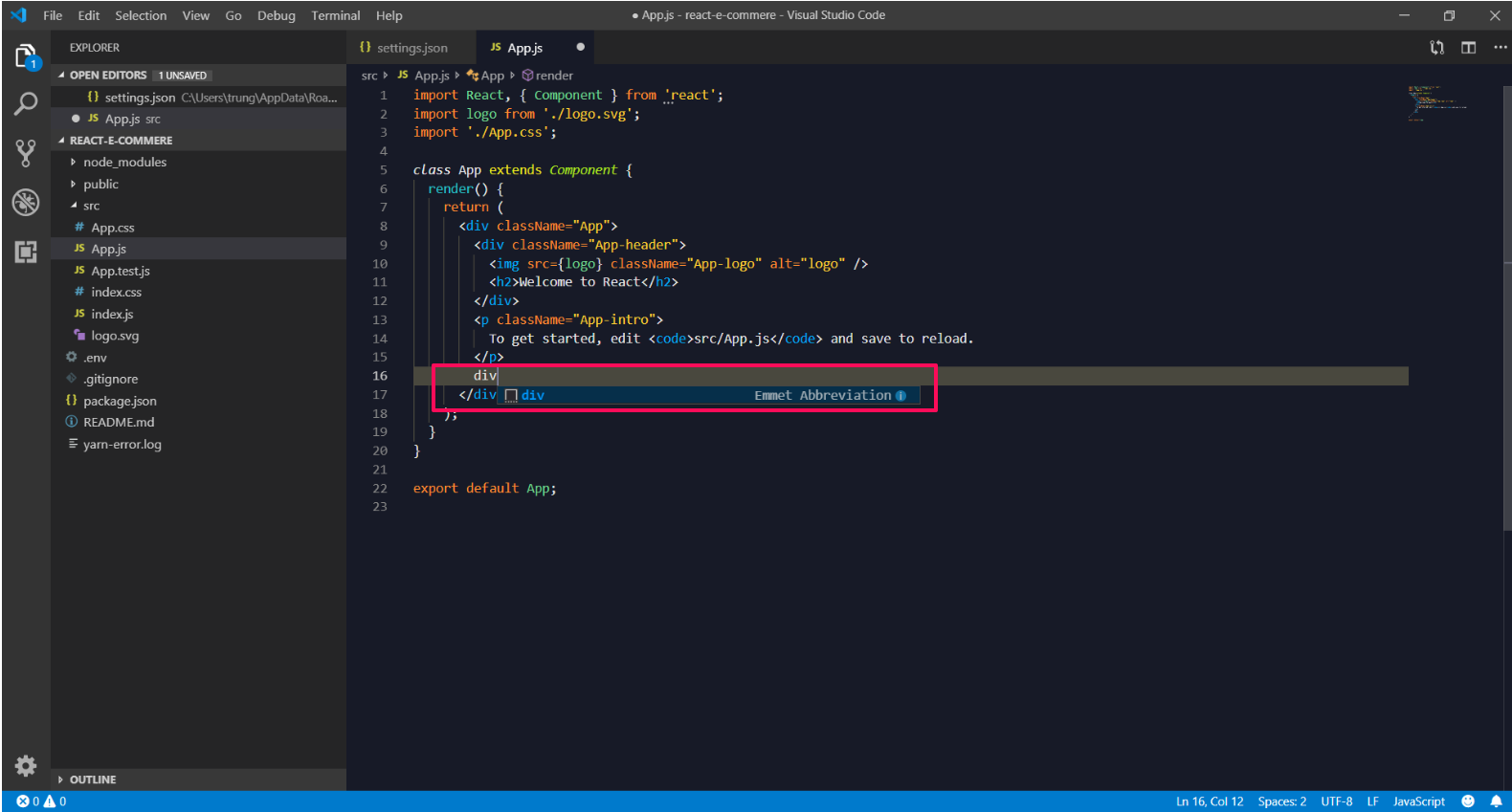Open the Manage gear settings icon
Screen dimensions: 1512x812
[x=26, y=765]
